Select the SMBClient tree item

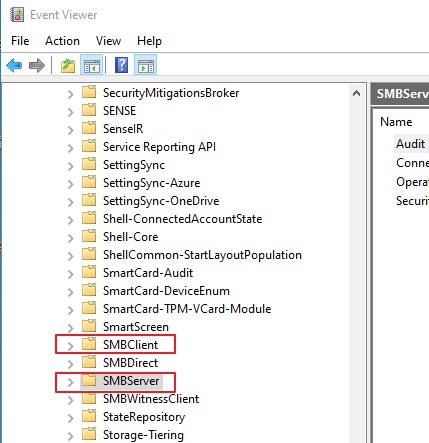[130, 345]
